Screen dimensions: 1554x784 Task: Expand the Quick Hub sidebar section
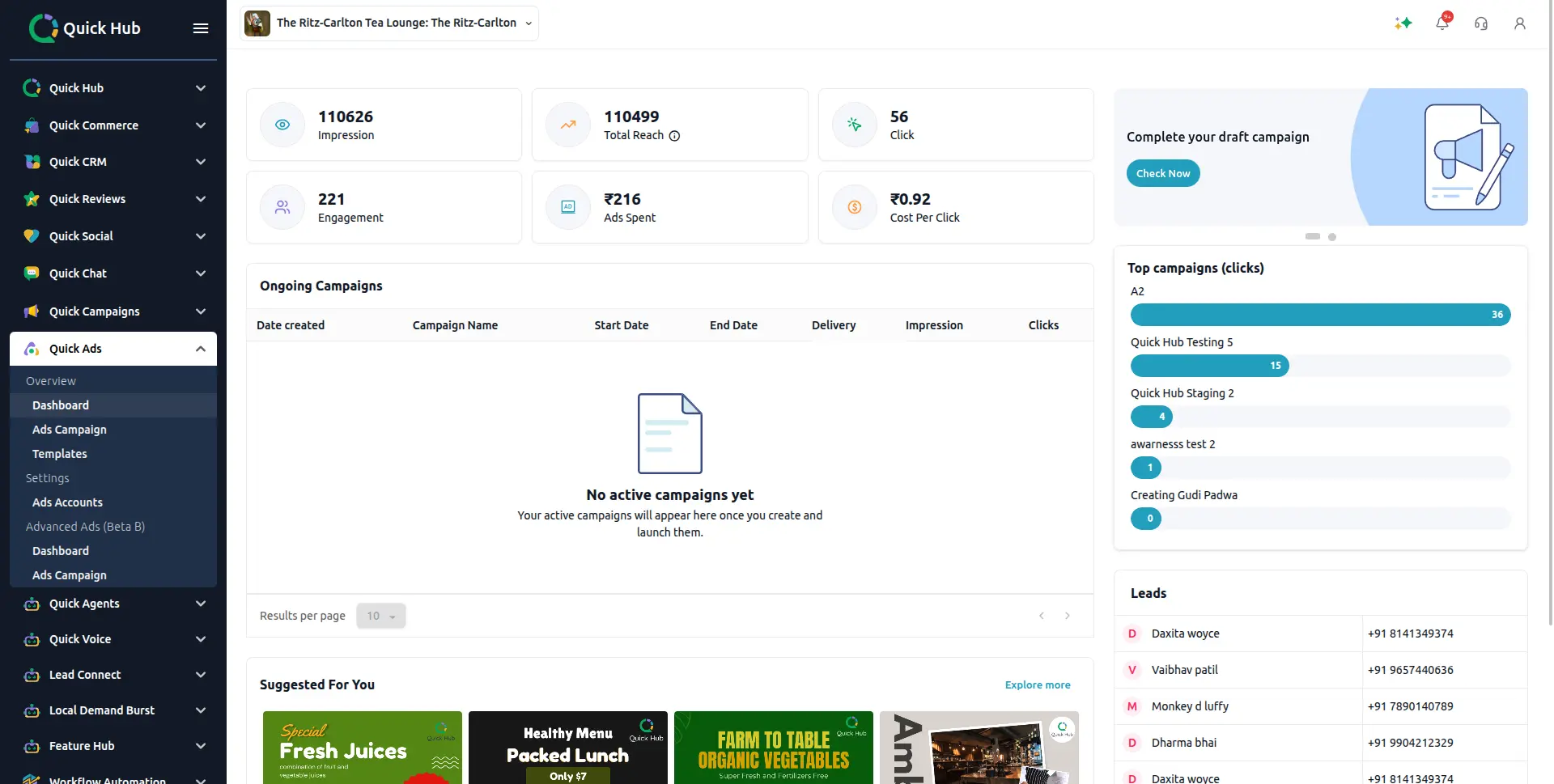click(x=201, y=88)
